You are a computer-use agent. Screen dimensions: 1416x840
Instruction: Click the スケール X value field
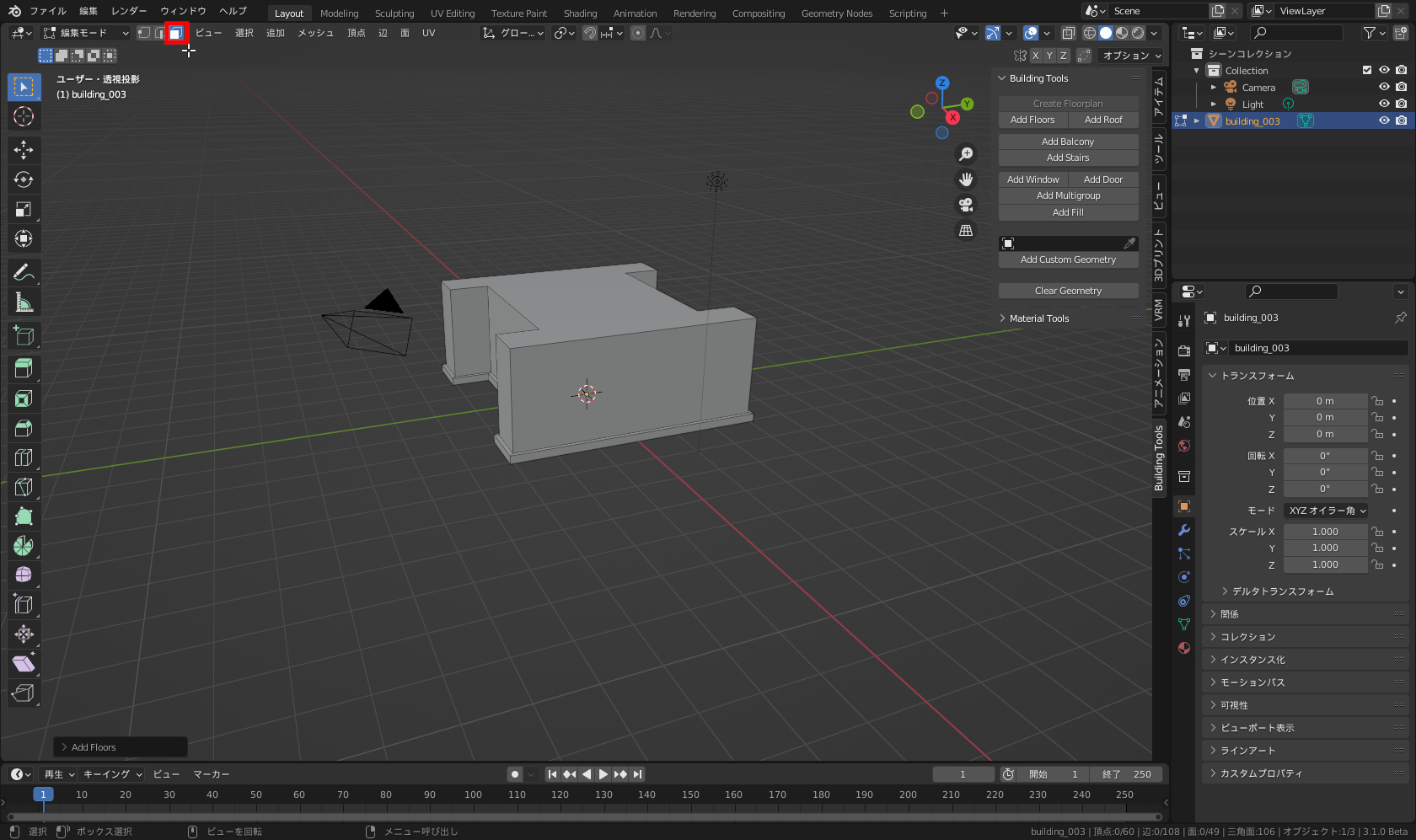(1325, 531)
